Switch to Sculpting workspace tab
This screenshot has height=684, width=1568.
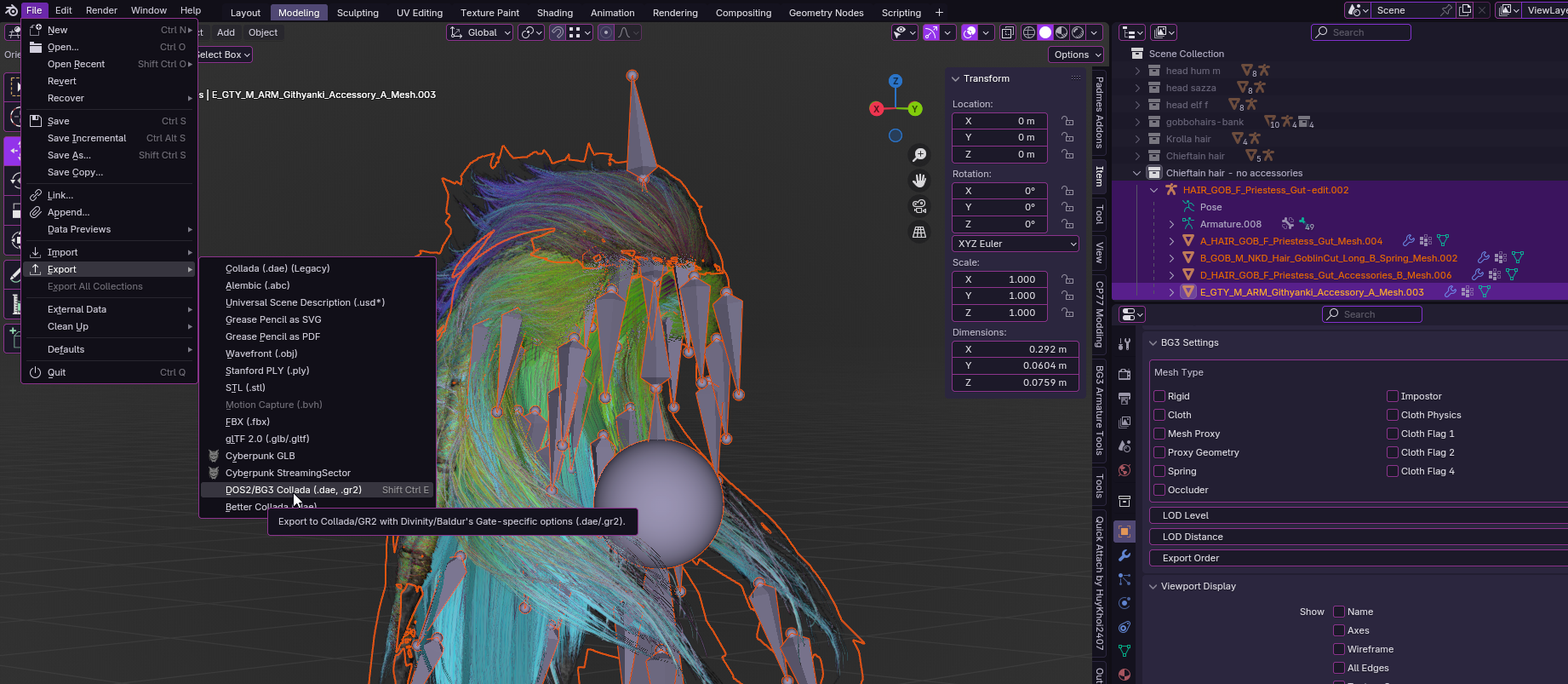click(358, 13)
